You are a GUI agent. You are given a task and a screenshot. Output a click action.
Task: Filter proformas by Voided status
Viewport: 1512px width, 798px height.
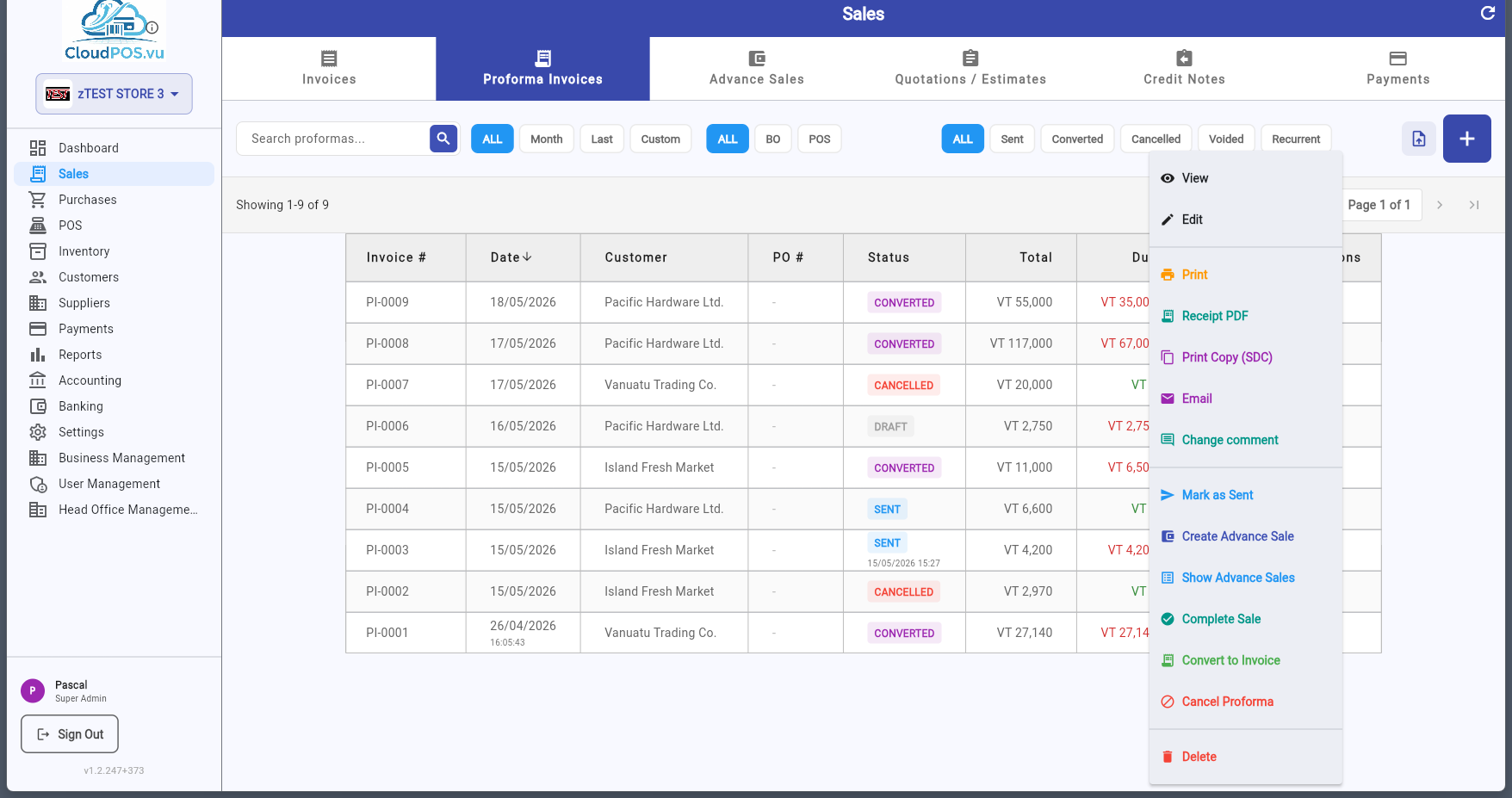click(1225, 139)
